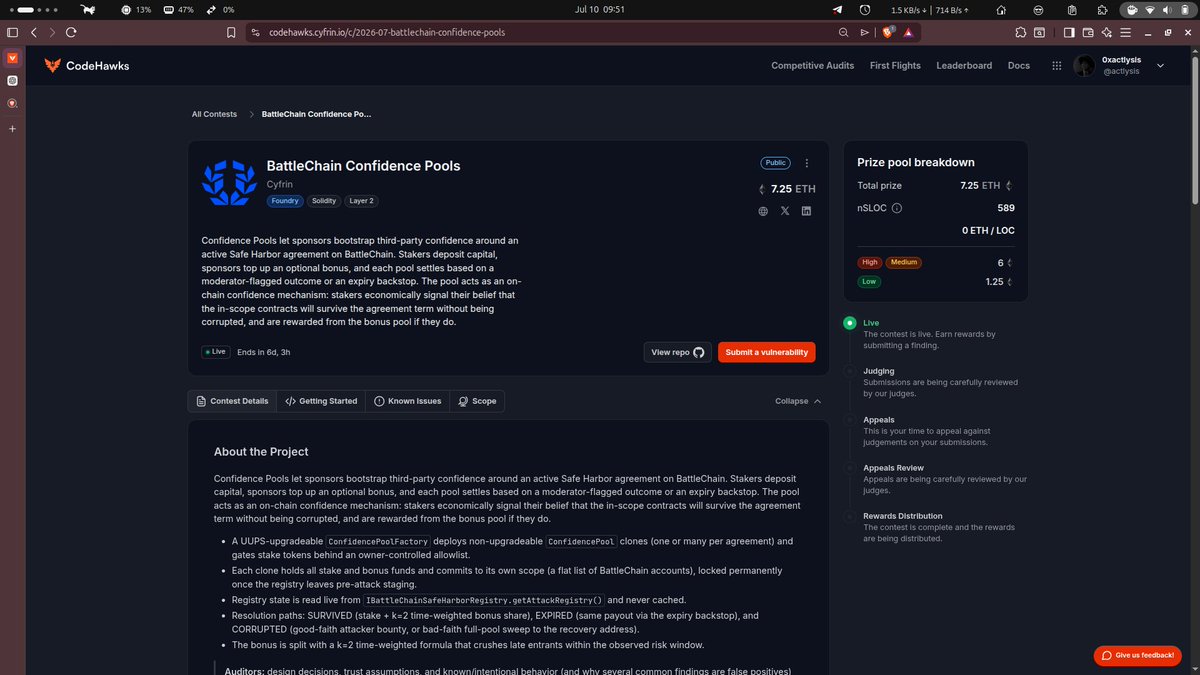Click the CodeHawks logo
This screenshot has width=1200, height=675.
click(x=86, y=65)
